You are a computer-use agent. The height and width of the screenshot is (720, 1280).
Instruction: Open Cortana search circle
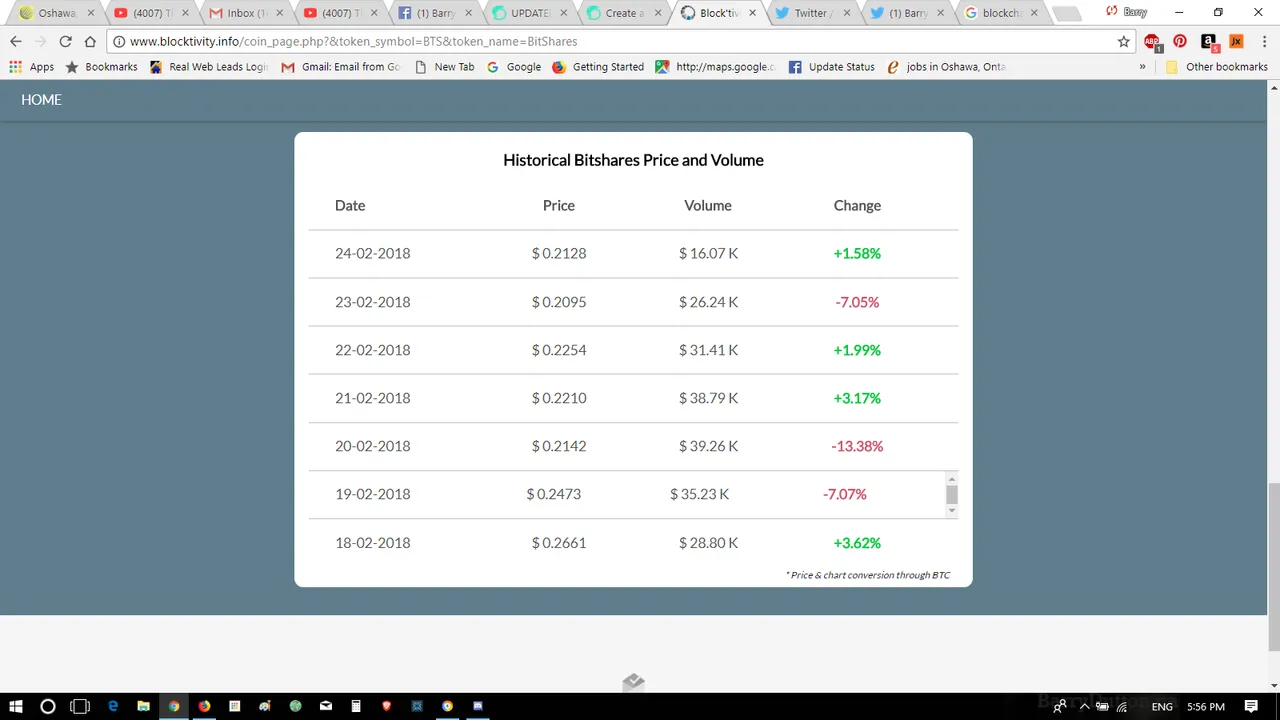tap(47, 706)
